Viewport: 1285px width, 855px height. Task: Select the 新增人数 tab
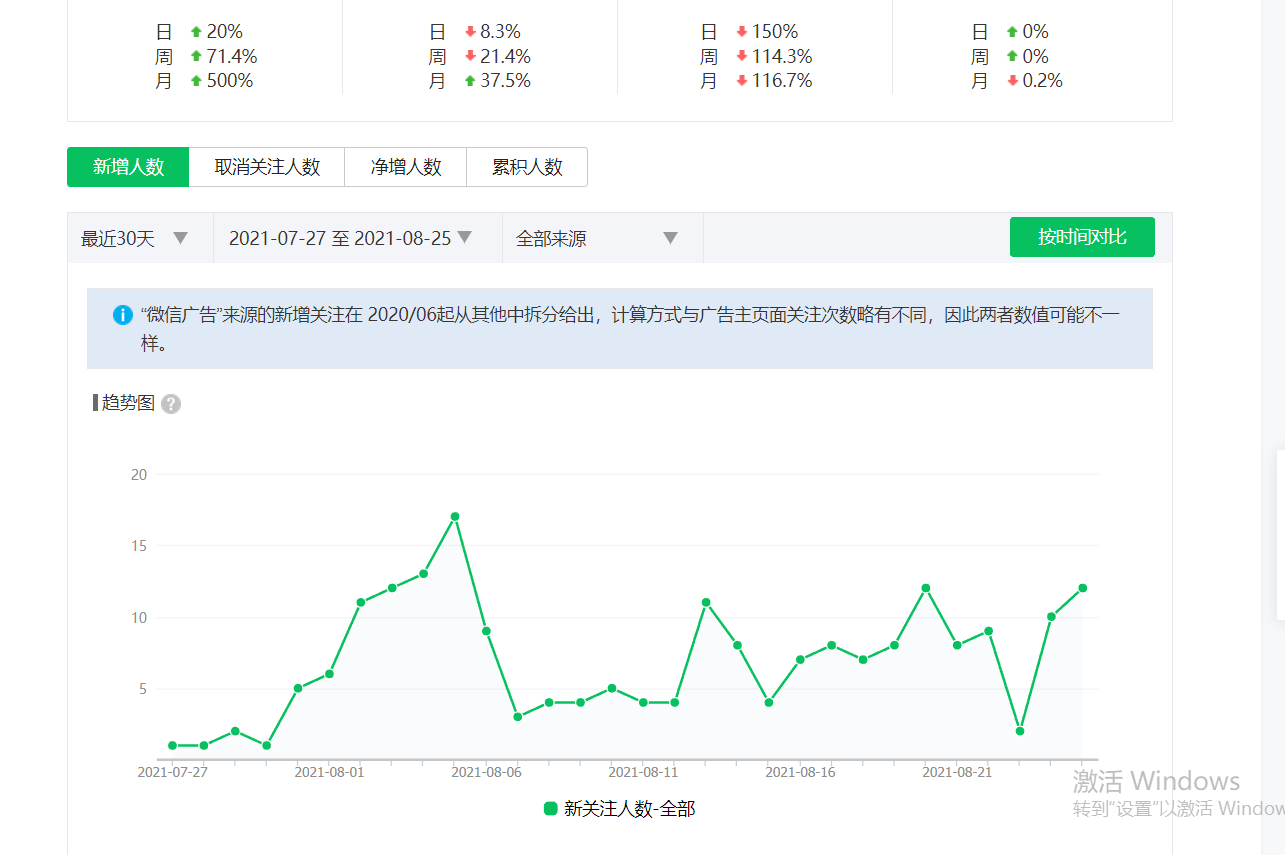pos(128,167)
